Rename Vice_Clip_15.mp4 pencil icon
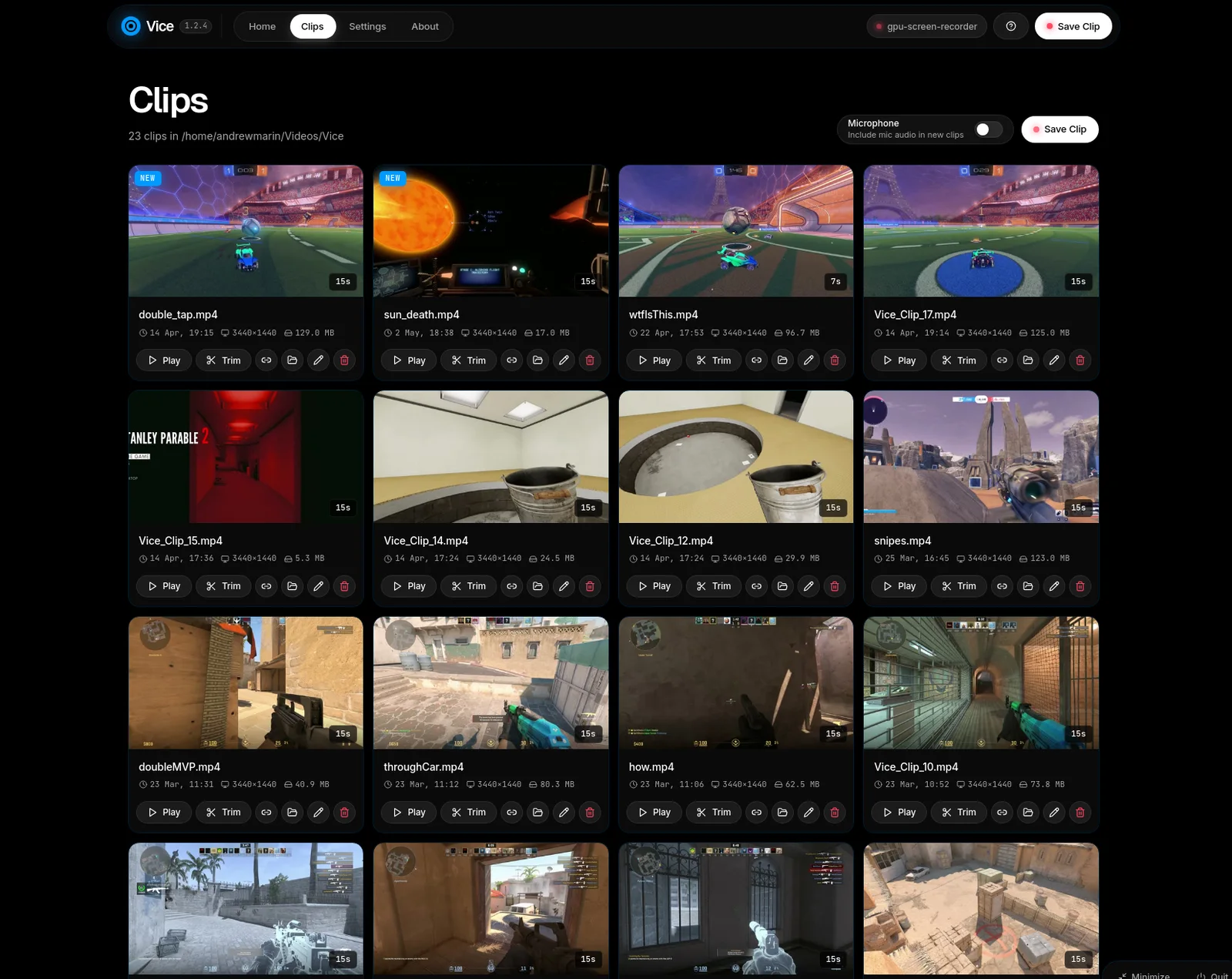This screenshot has height=979, width=1232. [x=319, y=586]
